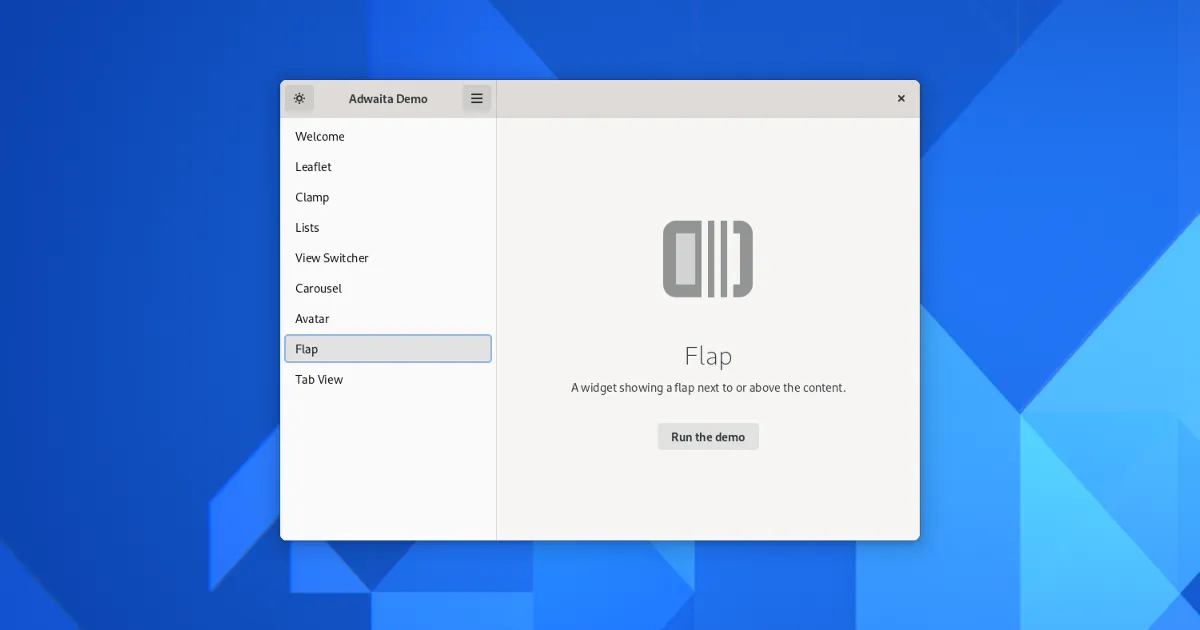Choose Lists from the sidebar

(x=308, y=228)
